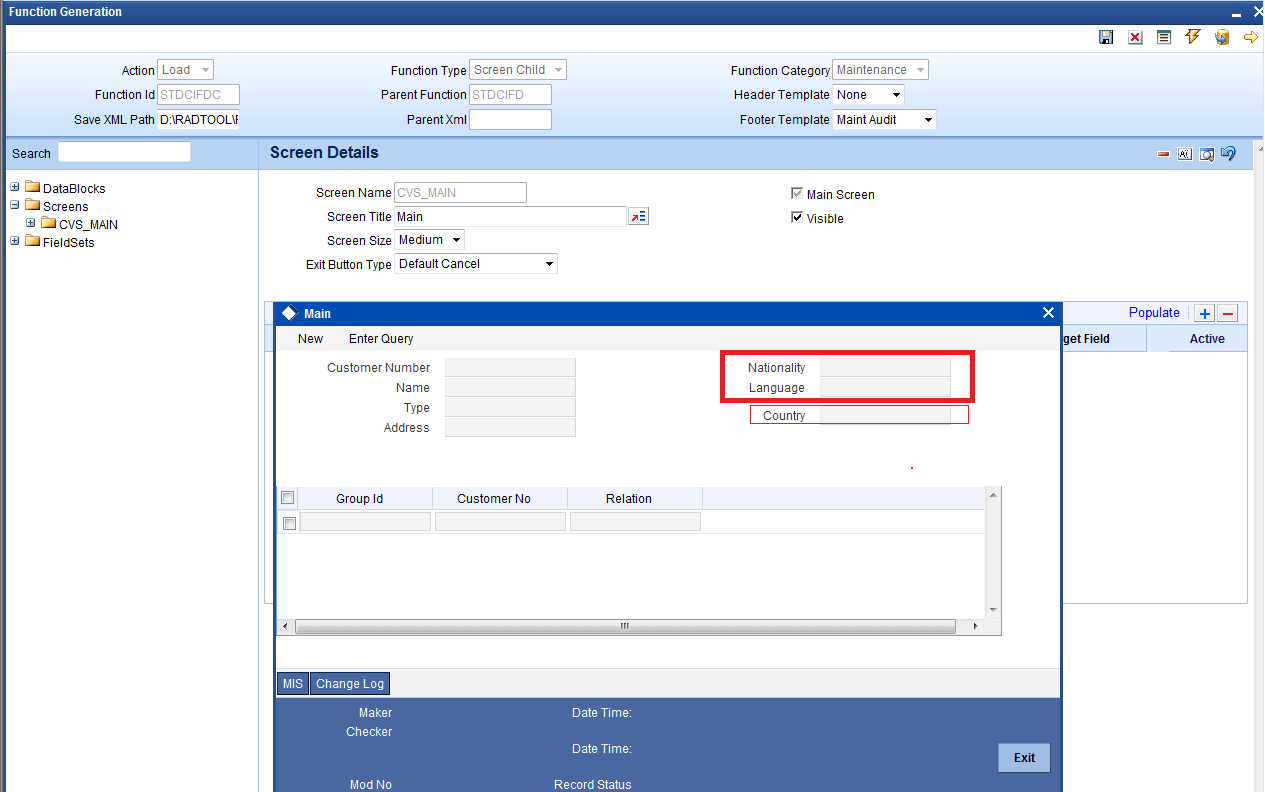The width and height of the screenshot is (1265, 792).
Task: Click Enter Query in Main window
Action: tap(381, 339)
